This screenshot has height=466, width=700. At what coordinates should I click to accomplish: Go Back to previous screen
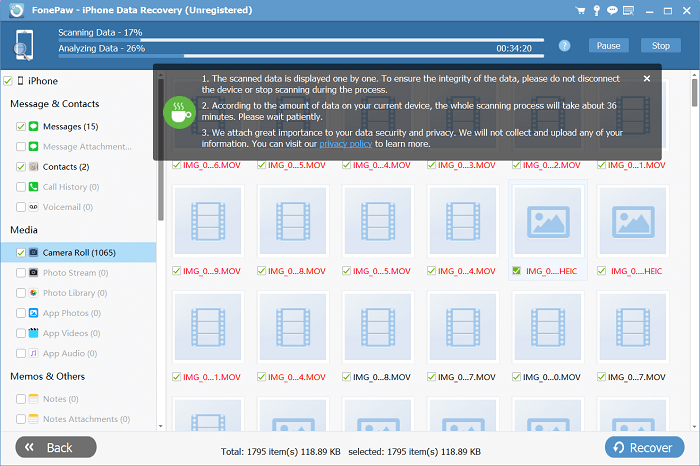click(x=56, y=447)
